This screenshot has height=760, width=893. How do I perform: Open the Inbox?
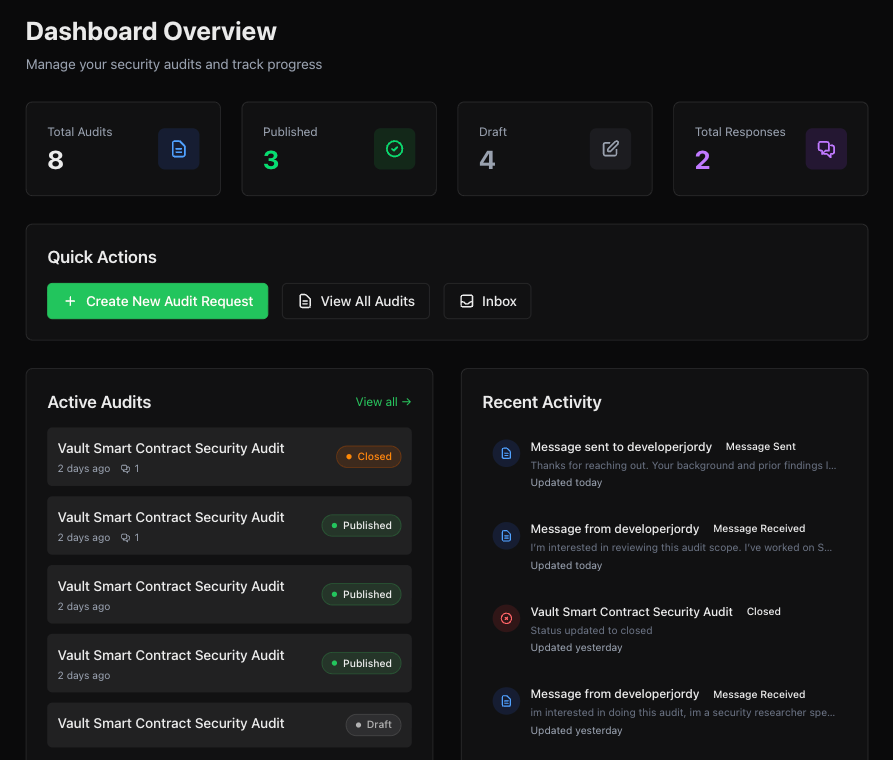pos(487,301)
